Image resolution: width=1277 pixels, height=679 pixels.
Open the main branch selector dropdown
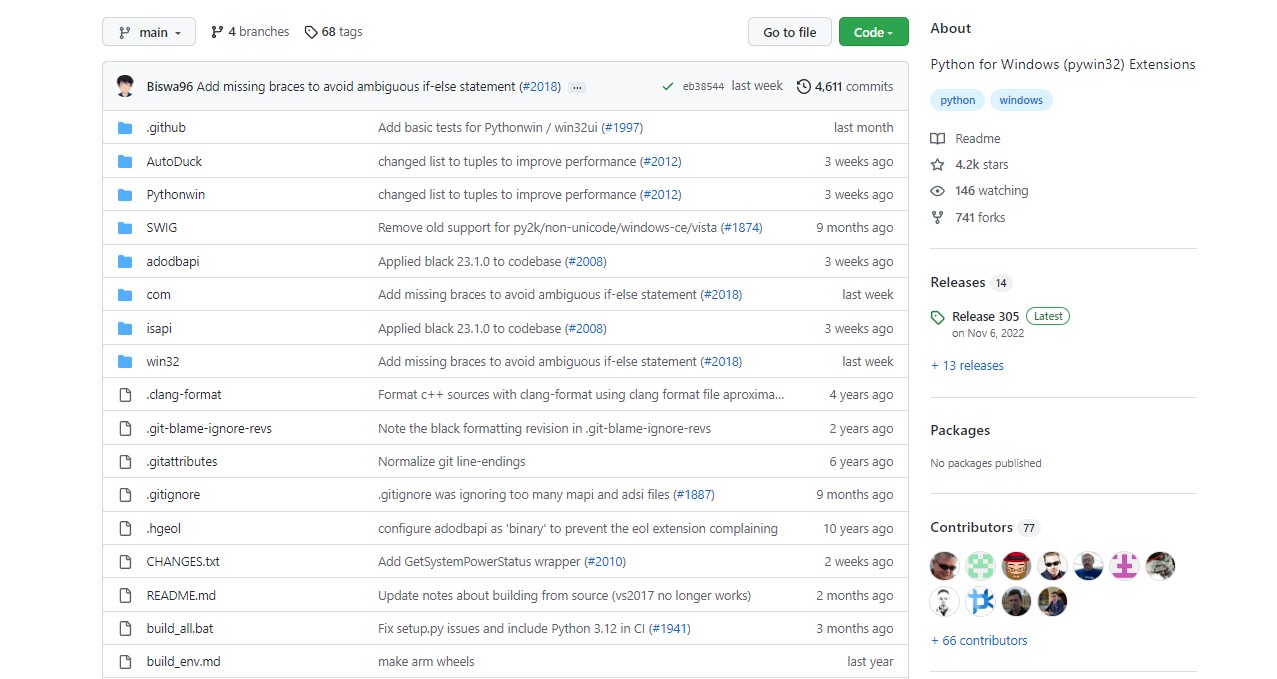(149, 32)
